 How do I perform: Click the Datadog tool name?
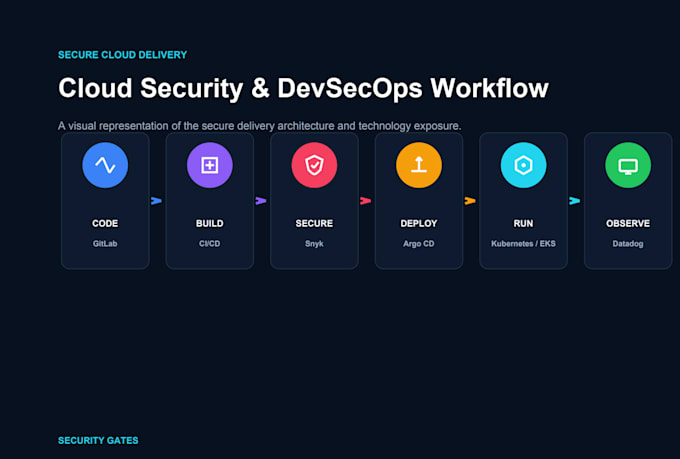pos(628,243)
